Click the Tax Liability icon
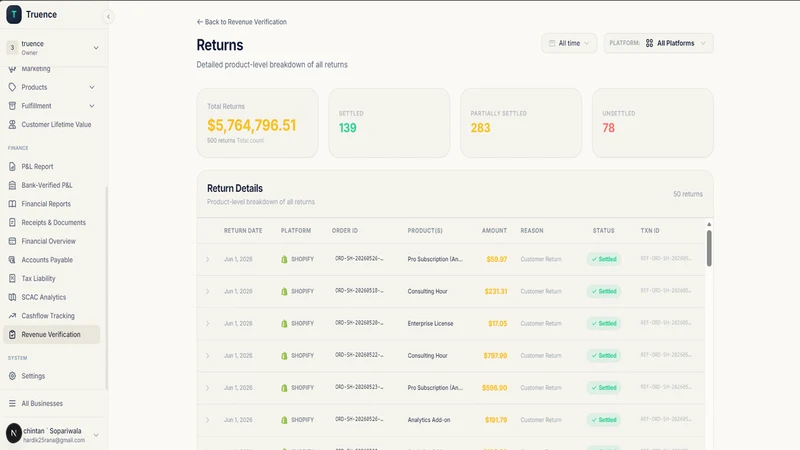Image resolution: width=800 pixels, height=450 pixels. point(12,278)
